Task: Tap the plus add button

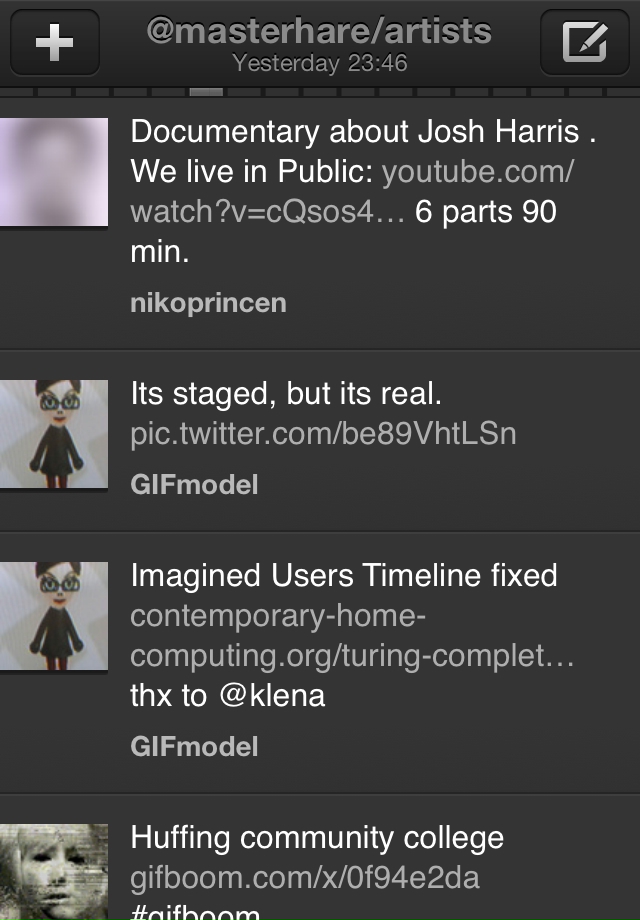Action: [55, 42]
